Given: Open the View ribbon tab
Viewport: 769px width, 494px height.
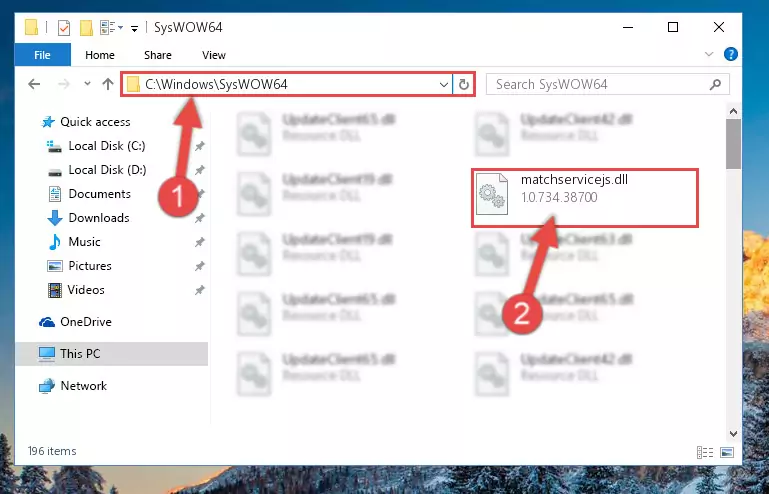Looking at the screenshot, I should pyautogui.click(x=214, y=55).
